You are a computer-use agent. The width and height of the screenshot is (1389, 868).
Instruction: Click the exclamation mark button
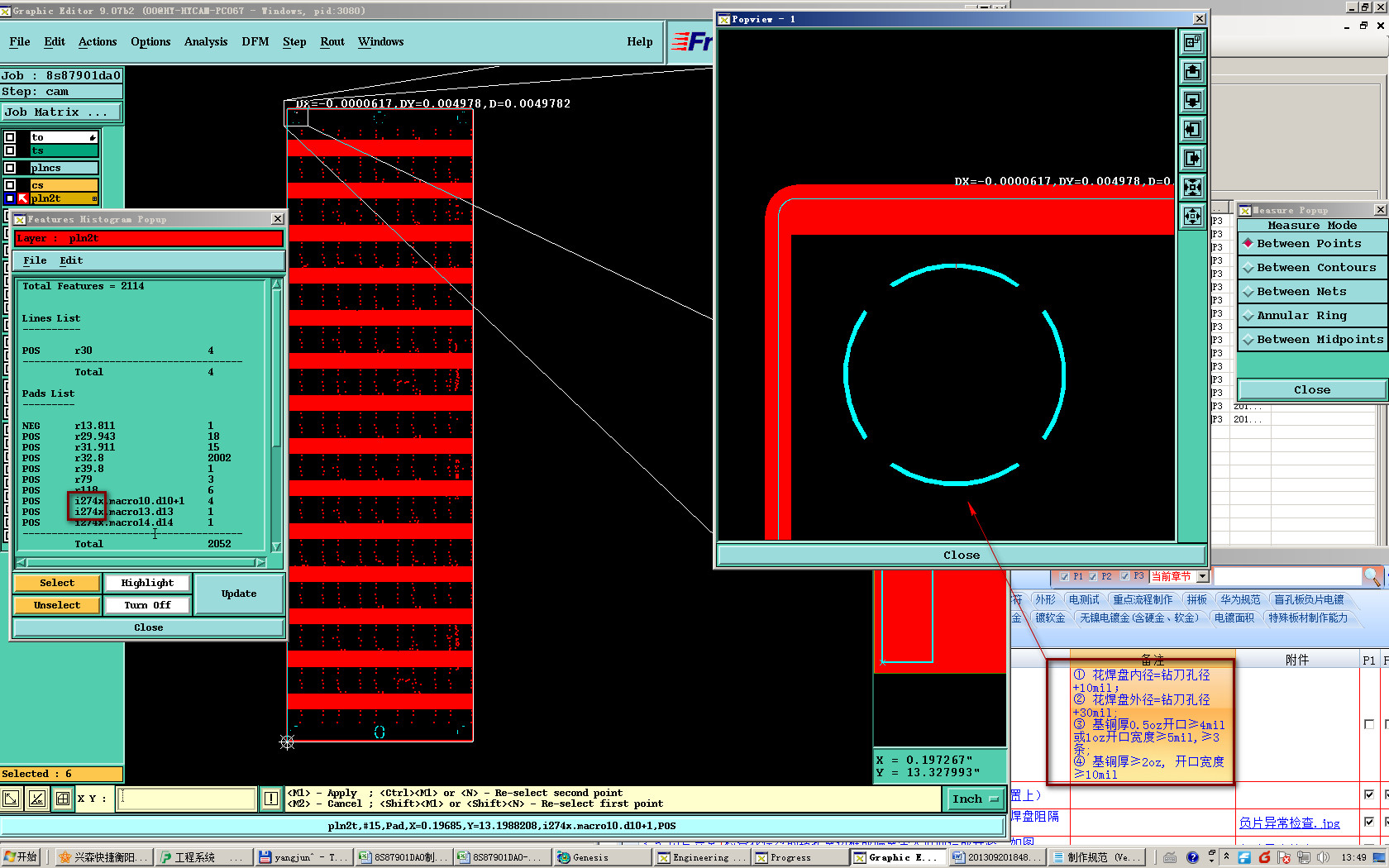coord(271,799)
